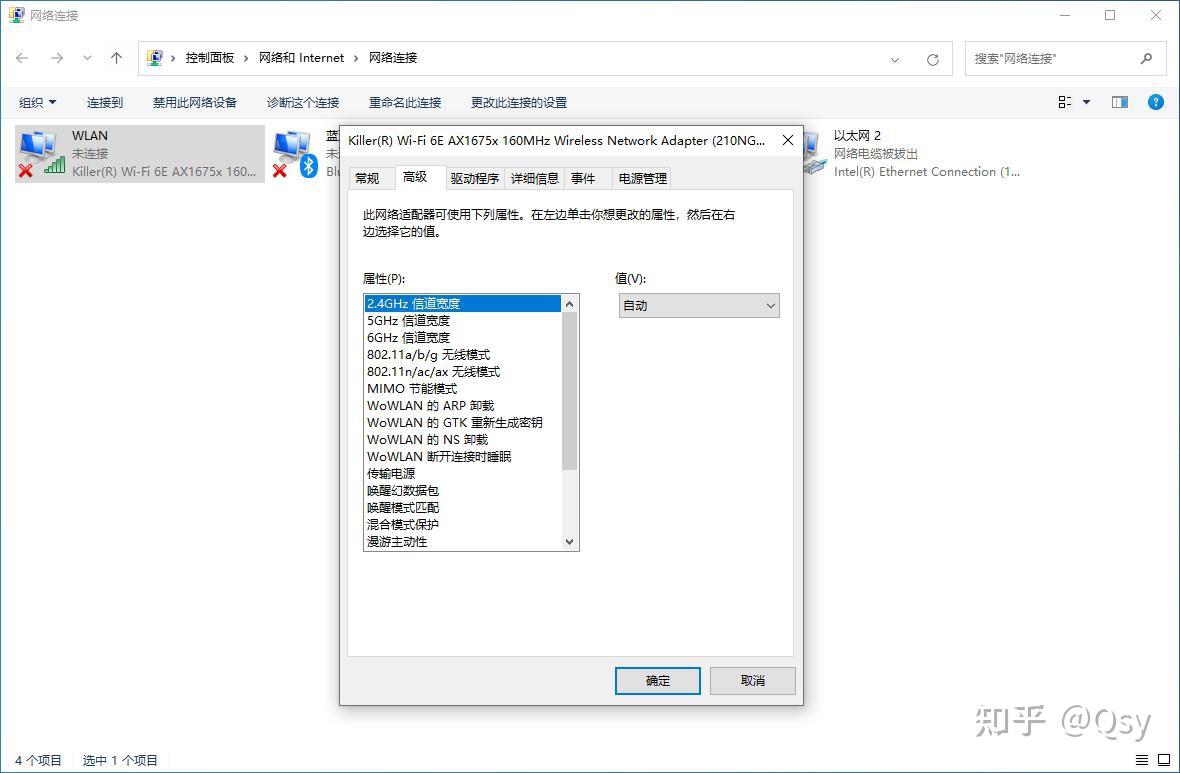Click the back navigation arrow
The height and width of the screenshot is (773, 1180).
coord(22,58)
